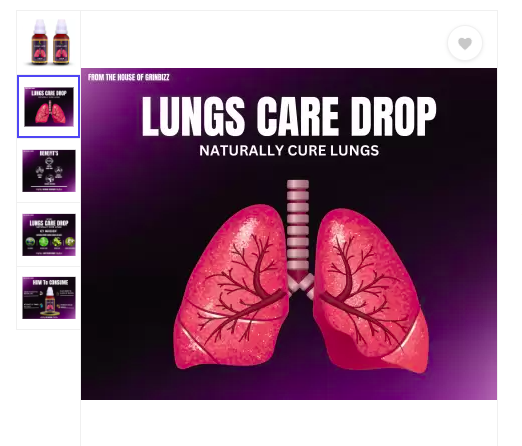
Task: Click the right bottle in first thumbnail
Action: click(61, 42)
